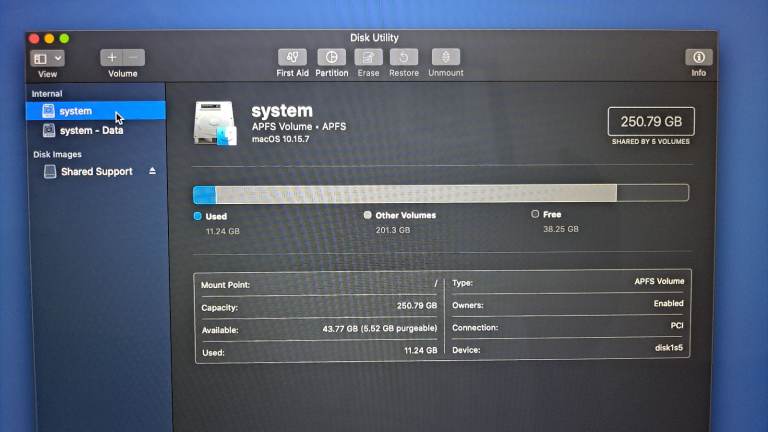This screenshot has width=768, height=432.
Task: Click the 250.79 GB capacity box
Action: [x=650, y=121]
